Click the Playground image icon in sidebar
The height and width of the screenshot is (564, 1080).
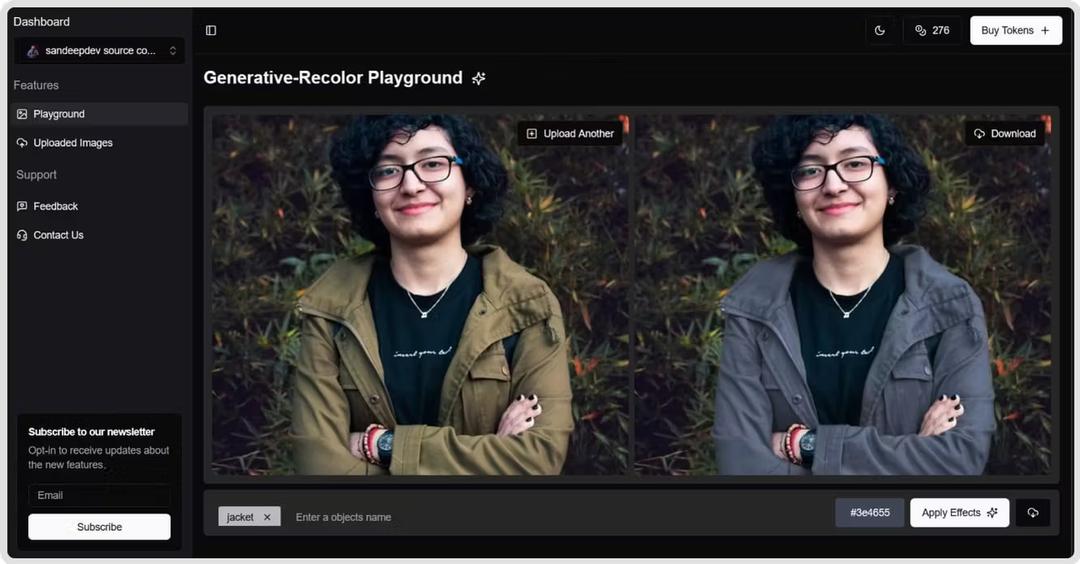(22, 114)
